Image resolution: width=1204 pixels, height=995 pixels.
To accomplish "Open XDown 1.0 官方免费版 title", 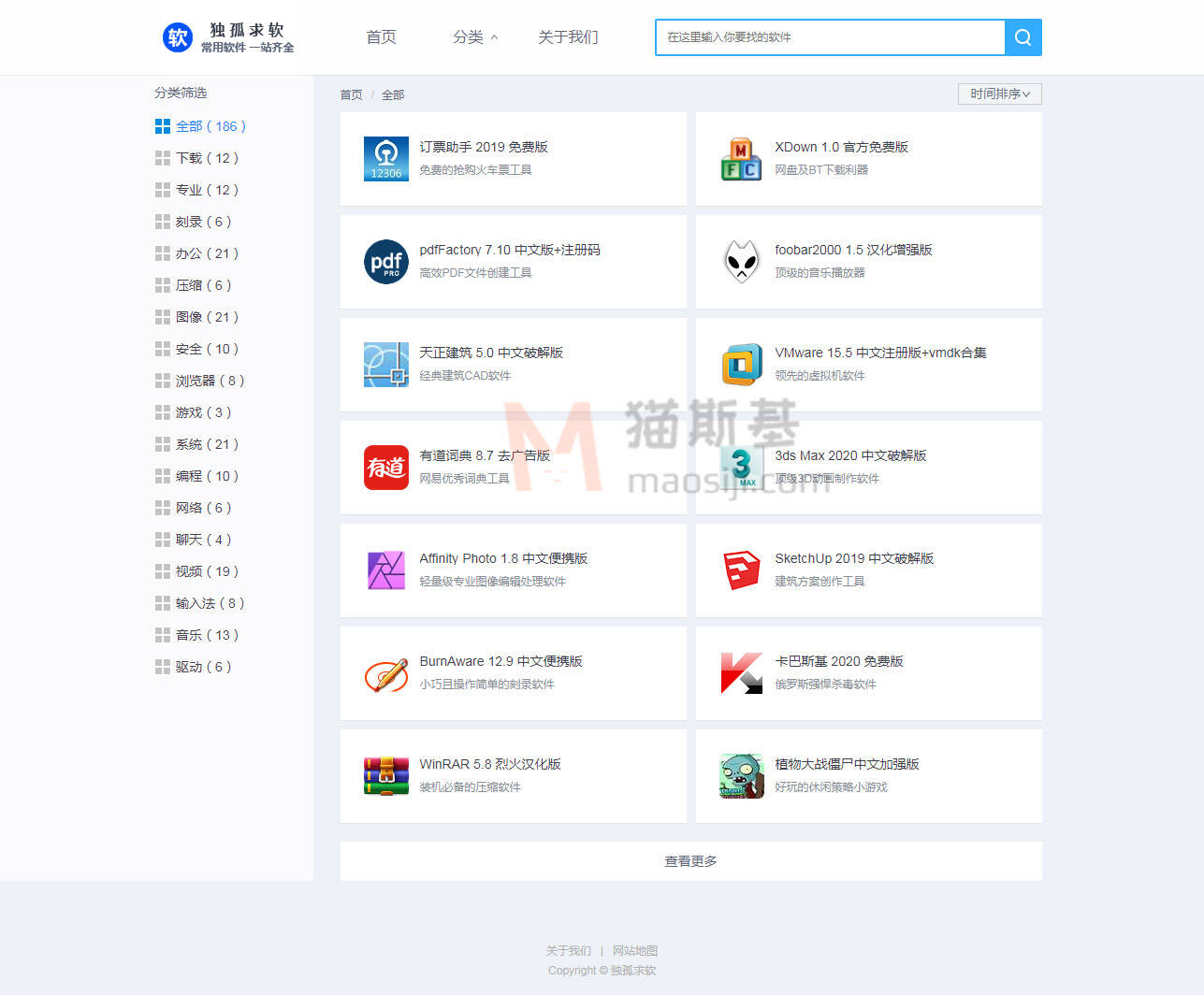I will pyautogui.click(x=841, y=147).
